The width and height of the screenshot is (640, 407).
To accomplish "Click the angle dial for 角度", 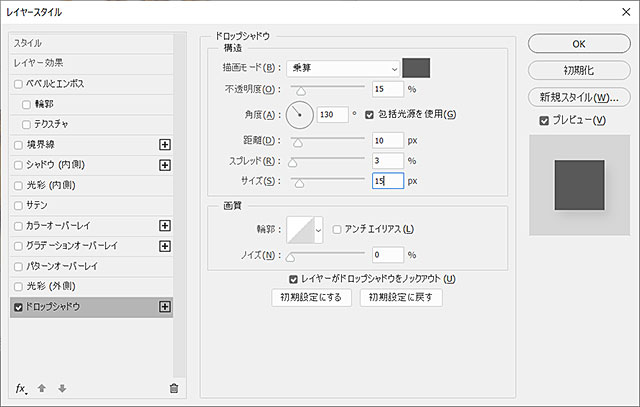I will [x=300, y=115].
